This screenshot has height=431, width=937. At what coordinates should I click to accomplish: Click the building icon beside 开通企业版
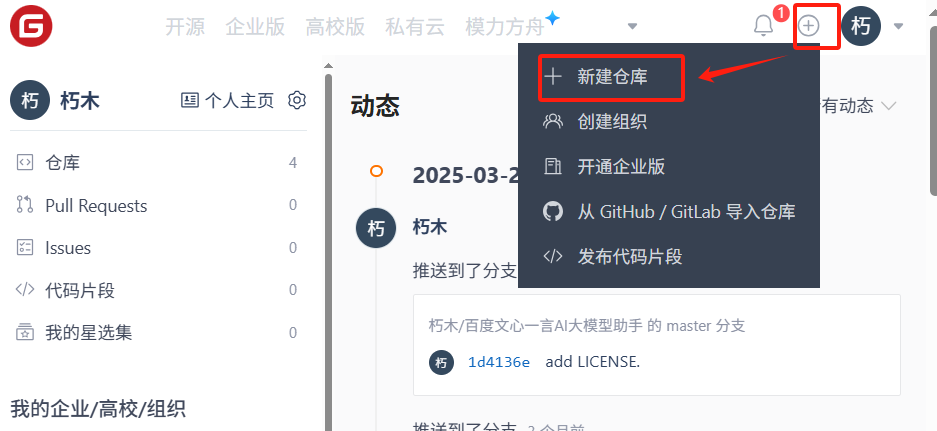coord(553,166)
